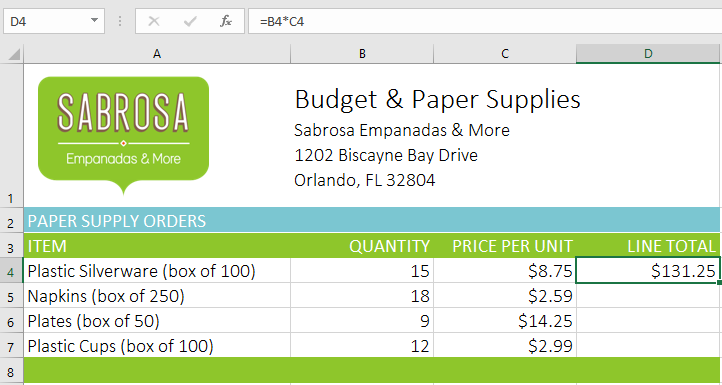Select column B header

click(362, 54)
